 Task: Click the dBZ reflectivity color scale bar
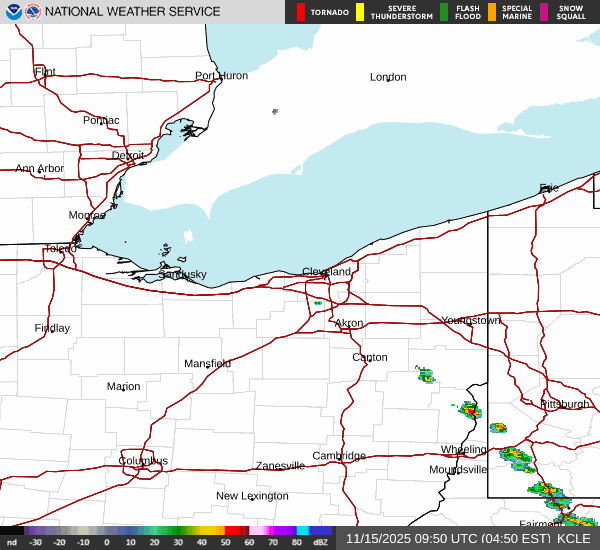click(166, 531)
